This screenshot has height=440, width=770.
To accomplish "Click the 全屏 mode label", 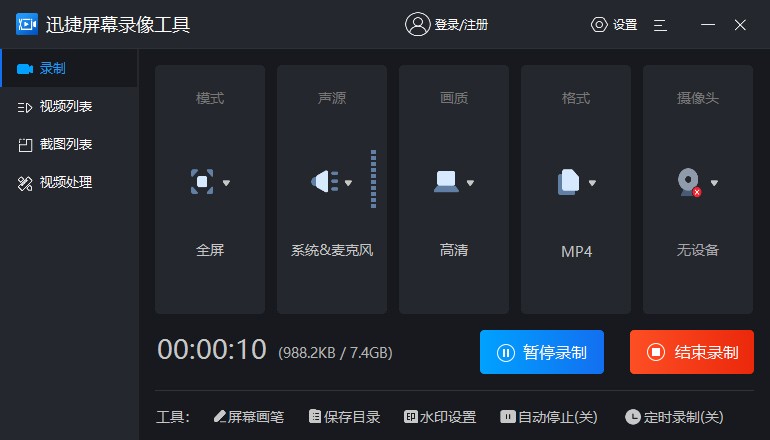I will click(210, 250).
